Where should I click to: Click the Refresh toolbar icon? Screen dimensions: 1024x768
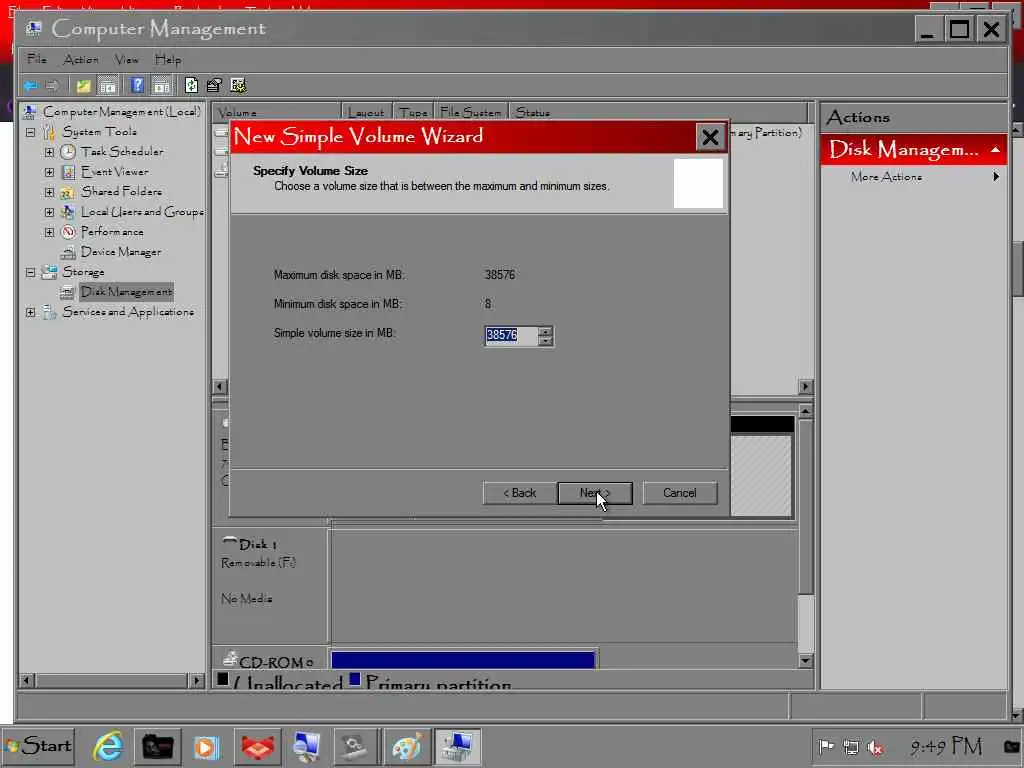[191, 85]
